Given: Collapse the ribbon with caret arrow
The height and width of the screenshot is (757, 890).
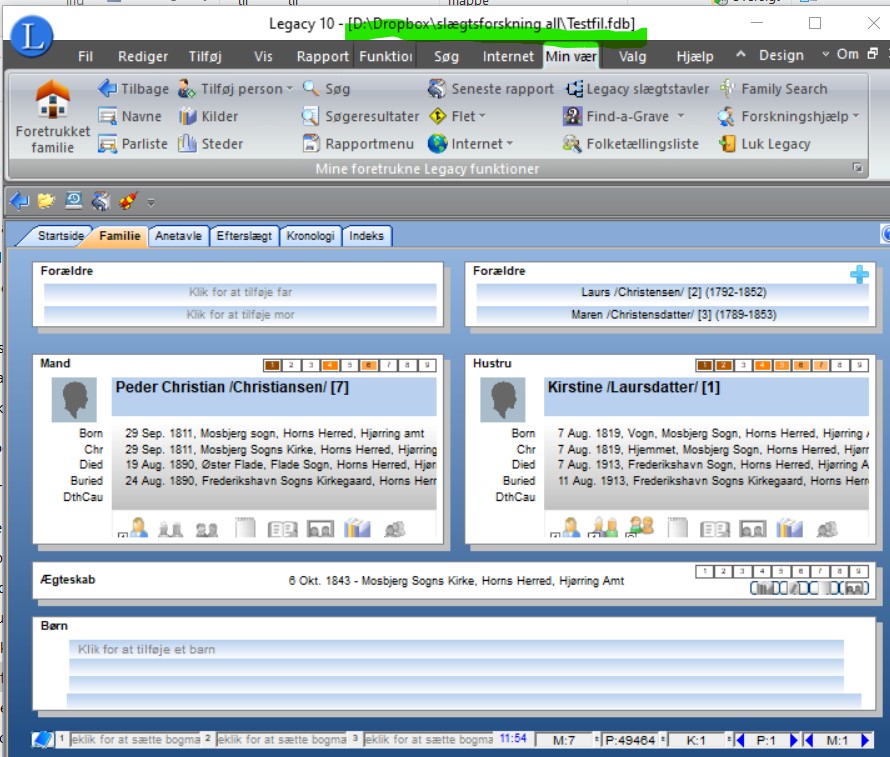Looking at the screenshot, I should click(740, 54).
